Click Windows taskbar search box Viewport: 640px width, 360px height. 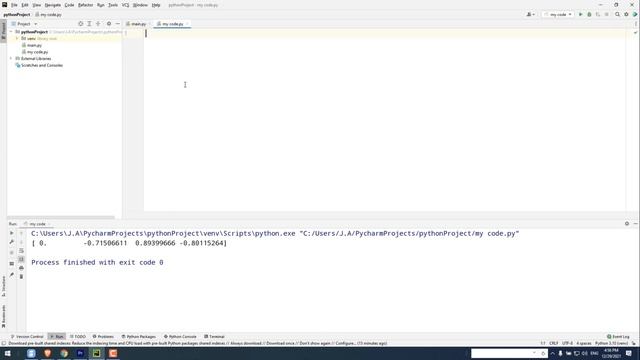509,353
